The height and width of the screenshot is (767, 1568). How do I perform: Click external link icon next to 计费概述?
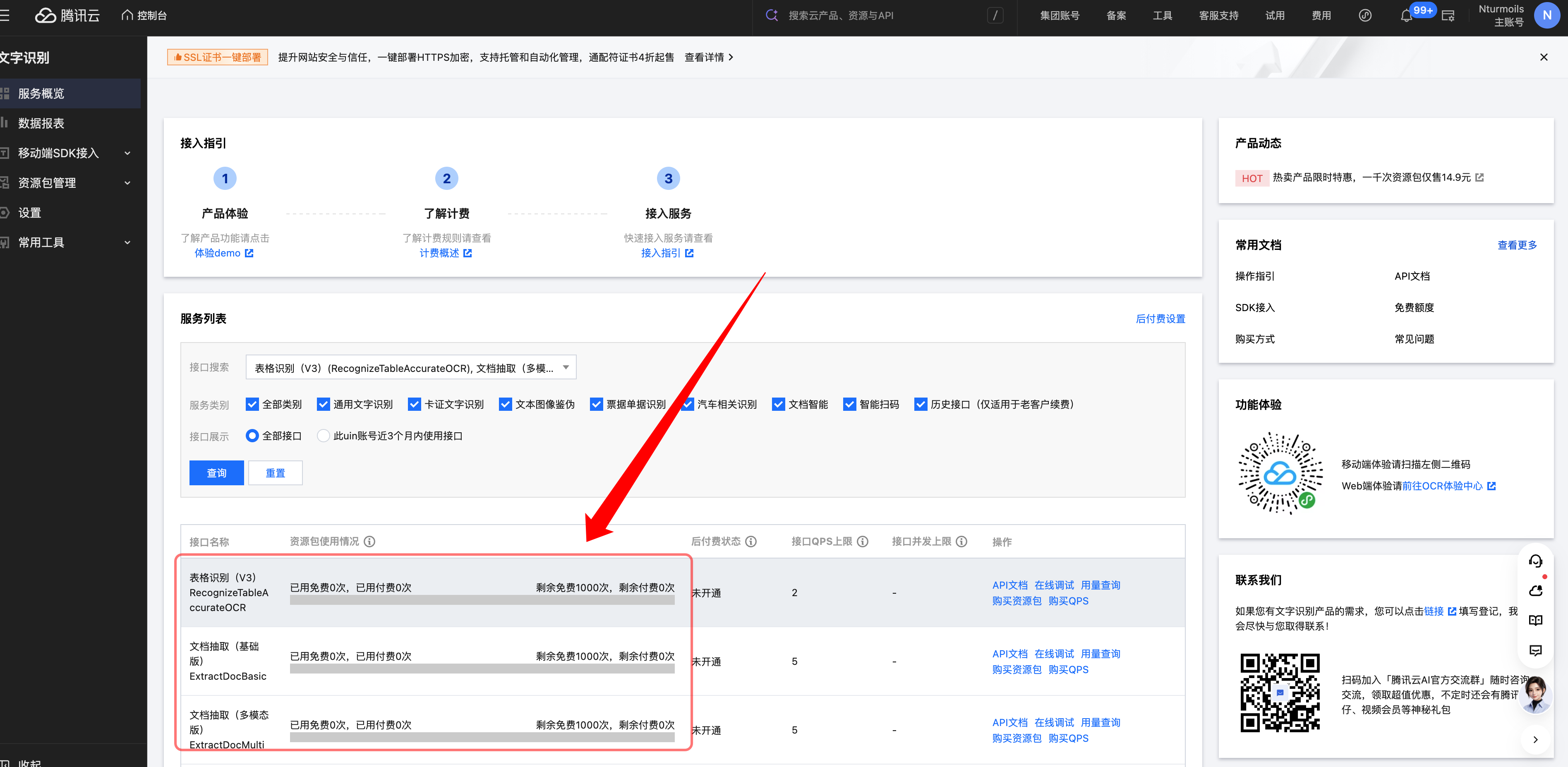[x=468, y=253]
